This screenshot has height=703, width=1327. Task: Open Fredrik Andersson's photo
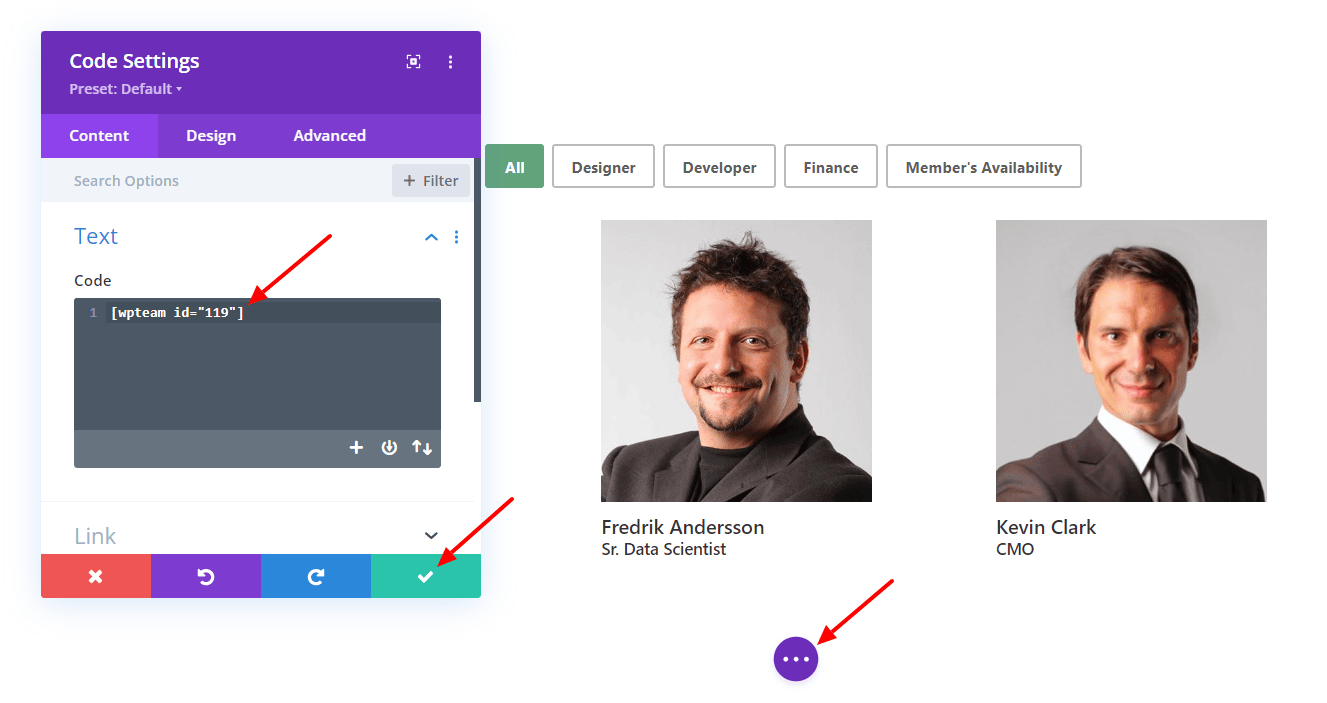pos(736,361)
